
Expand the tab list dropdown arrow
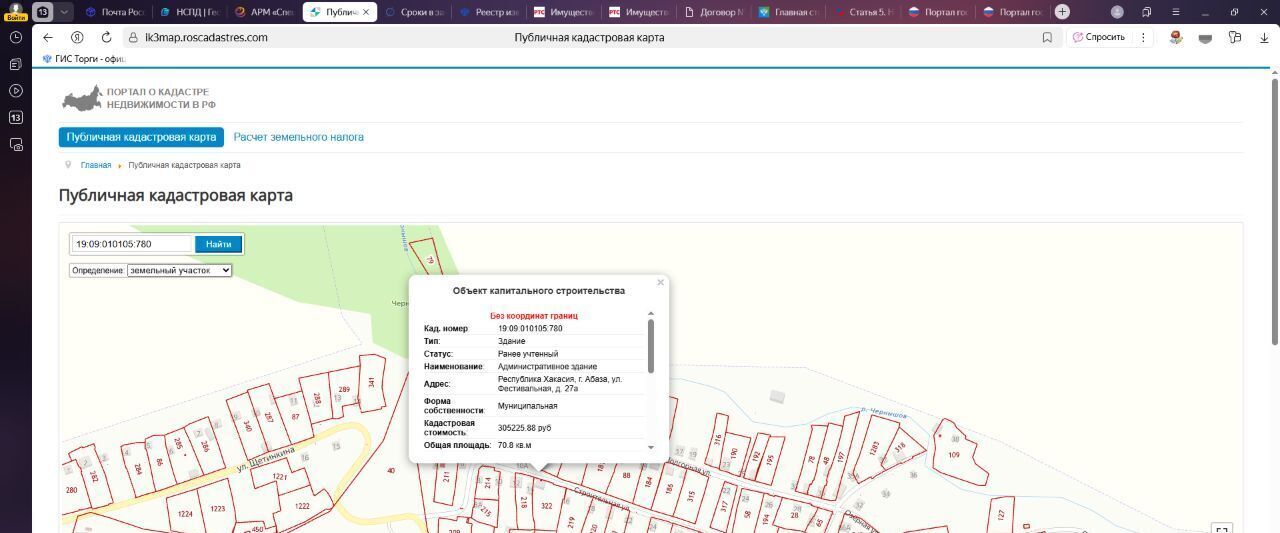coord(65,12)
